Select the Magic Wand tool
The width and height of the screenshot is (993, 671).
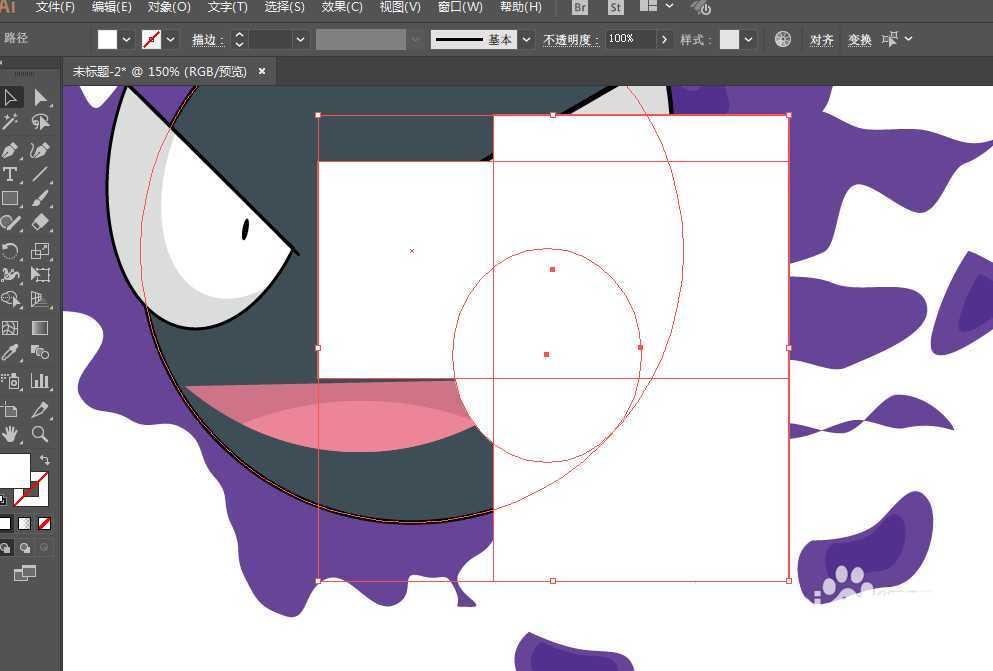(10, 122)
